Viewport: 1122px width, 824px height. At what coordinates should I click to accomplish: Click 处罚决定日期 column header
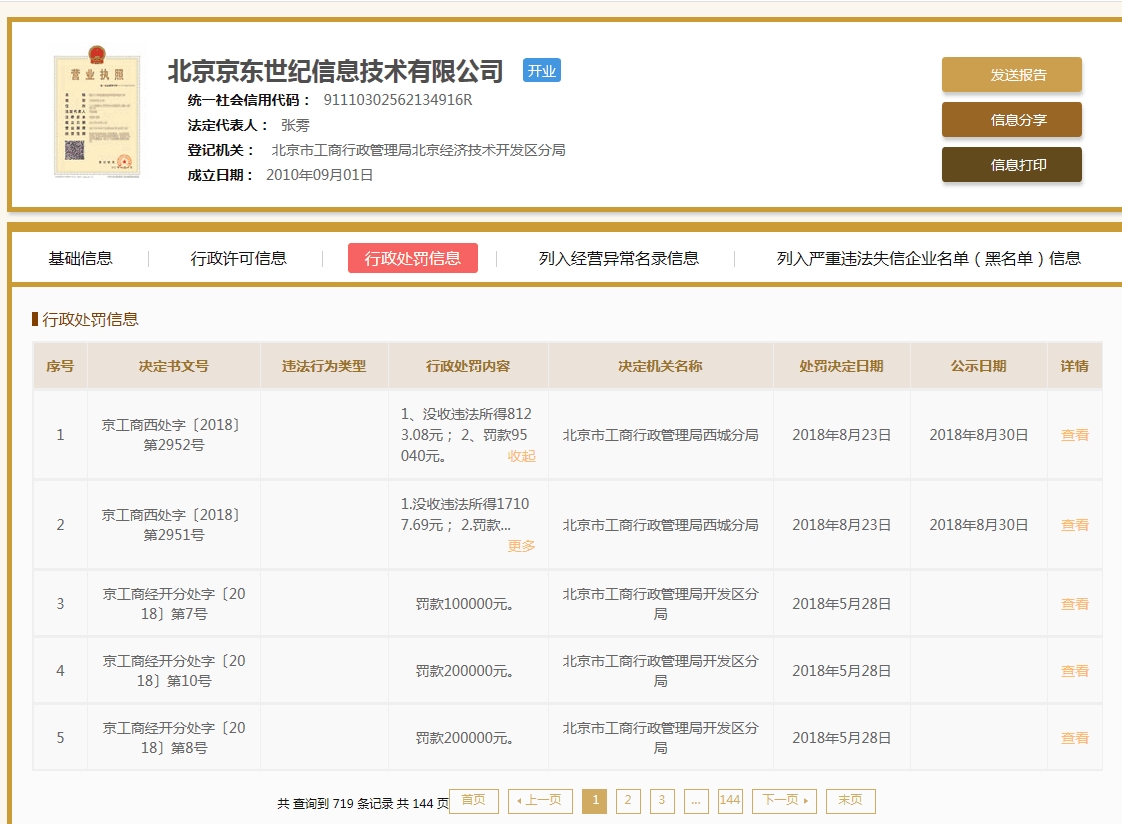pyautogui.click(x=841, y=366)
